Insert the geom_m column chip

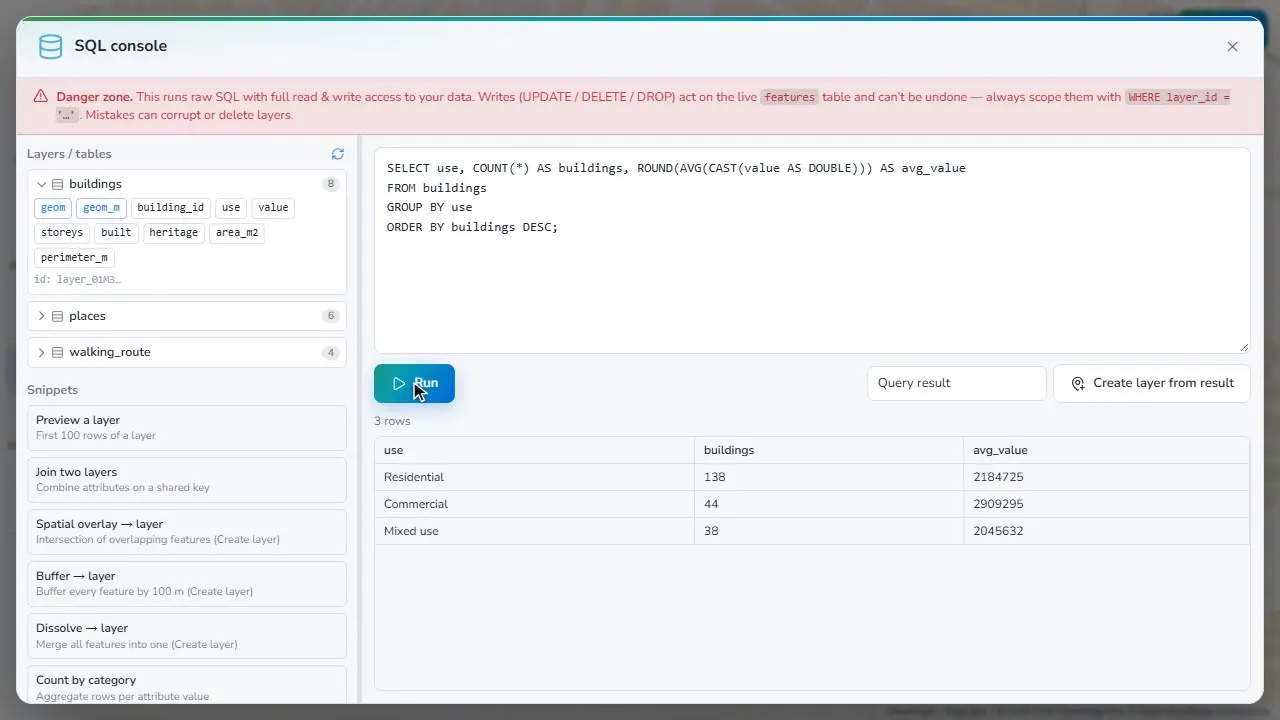[x=101, y=208]
